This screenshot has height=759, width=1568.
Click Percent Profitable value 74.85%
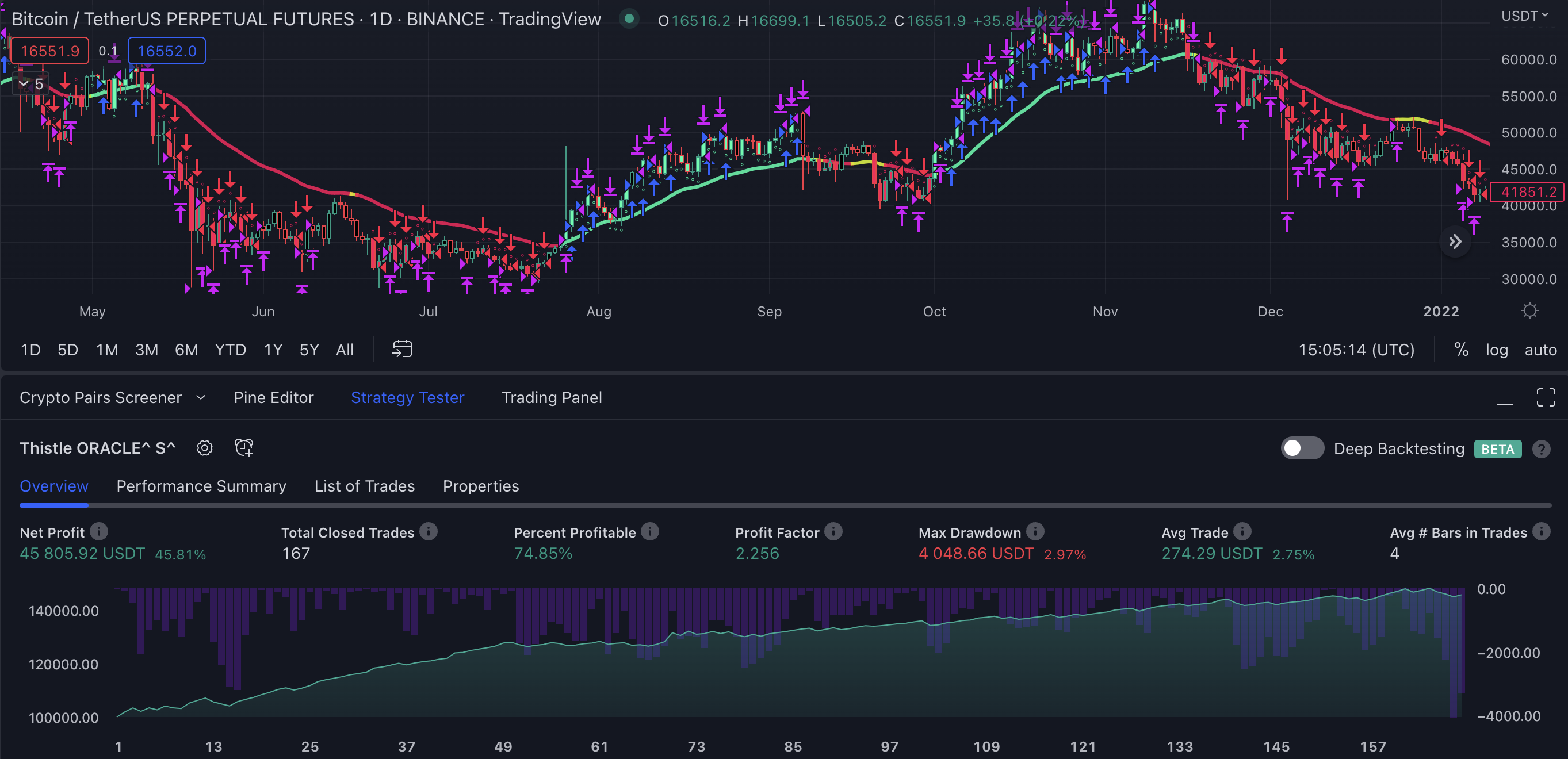[x=543, y=553]
